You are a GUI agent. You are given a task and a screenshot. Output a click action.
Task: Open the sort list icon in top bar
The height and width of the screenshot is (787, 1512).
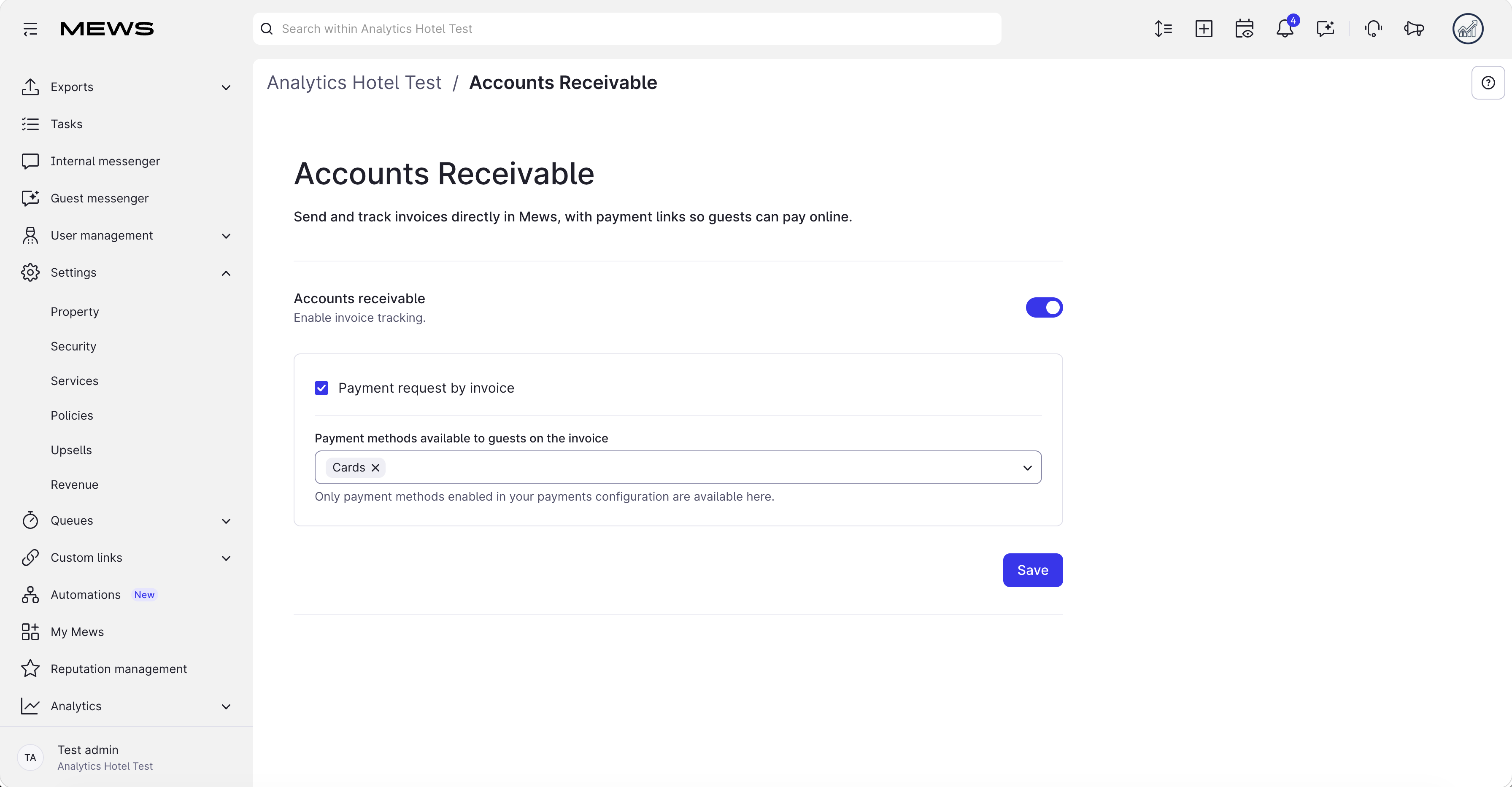(x=1163, y=29)
